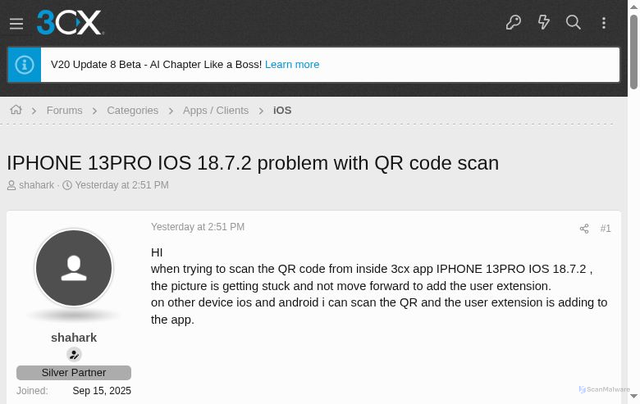Open the hamburger navigation menu
The image size is (640, 404).
(x=16, y=24)
